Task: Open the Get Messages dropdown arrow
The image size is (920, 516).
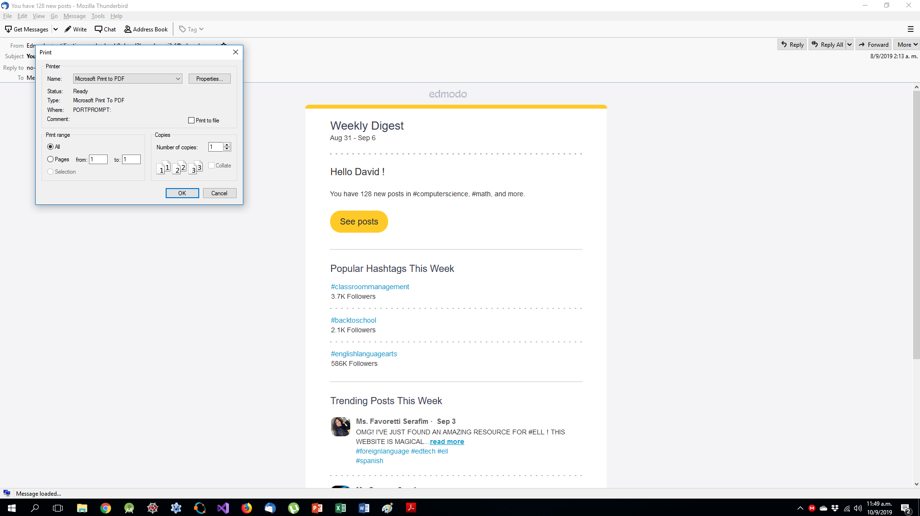Action: [55, 29]
